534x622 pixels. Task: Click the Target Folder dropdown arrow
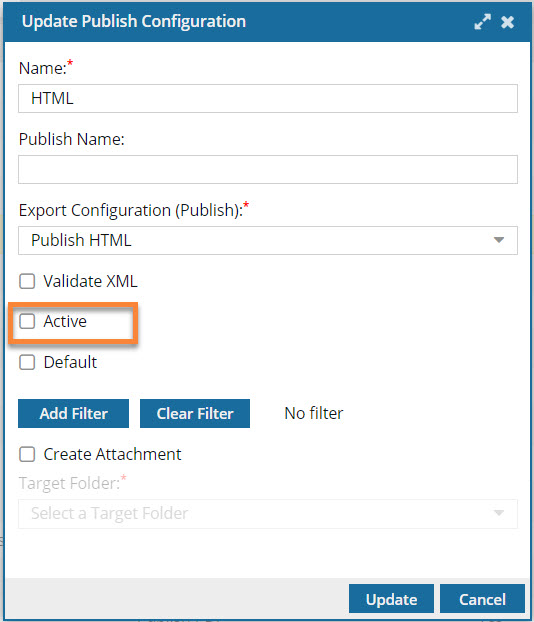click(499, 513)
